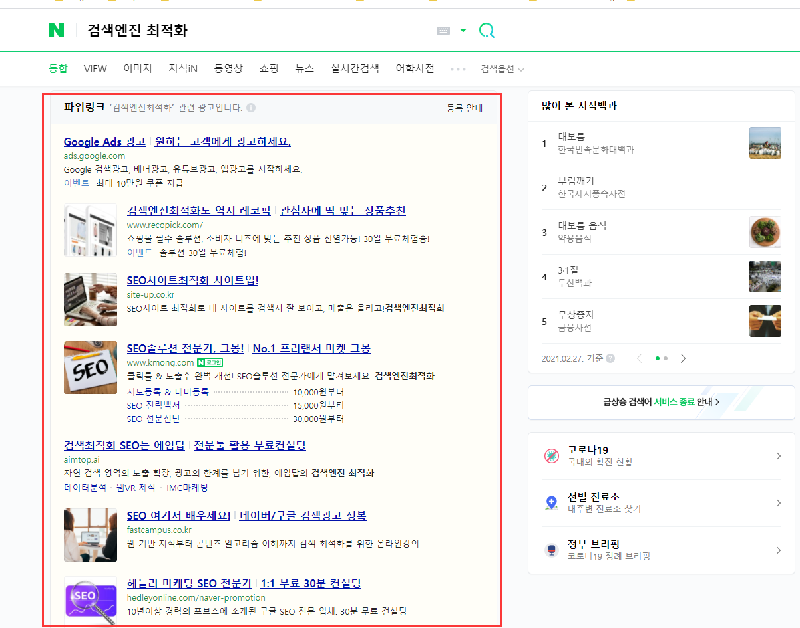Open the on-screen keyboard icon in search bar
The image size is (800, 628).
(x=444, y=31)
